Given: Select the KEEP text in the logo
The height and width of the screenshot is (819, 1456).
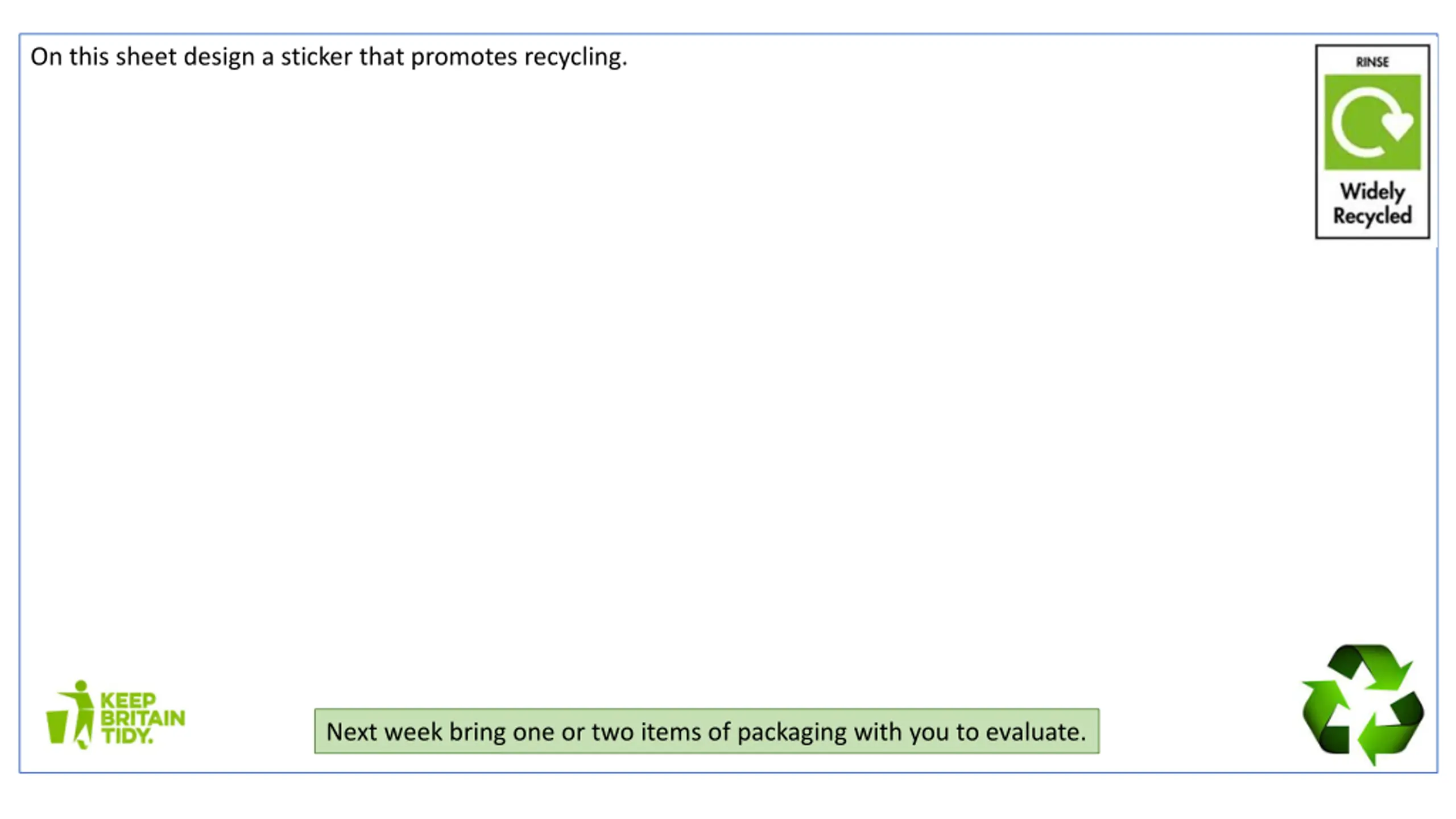Looking at the screenshot, I should pos(128,700).
